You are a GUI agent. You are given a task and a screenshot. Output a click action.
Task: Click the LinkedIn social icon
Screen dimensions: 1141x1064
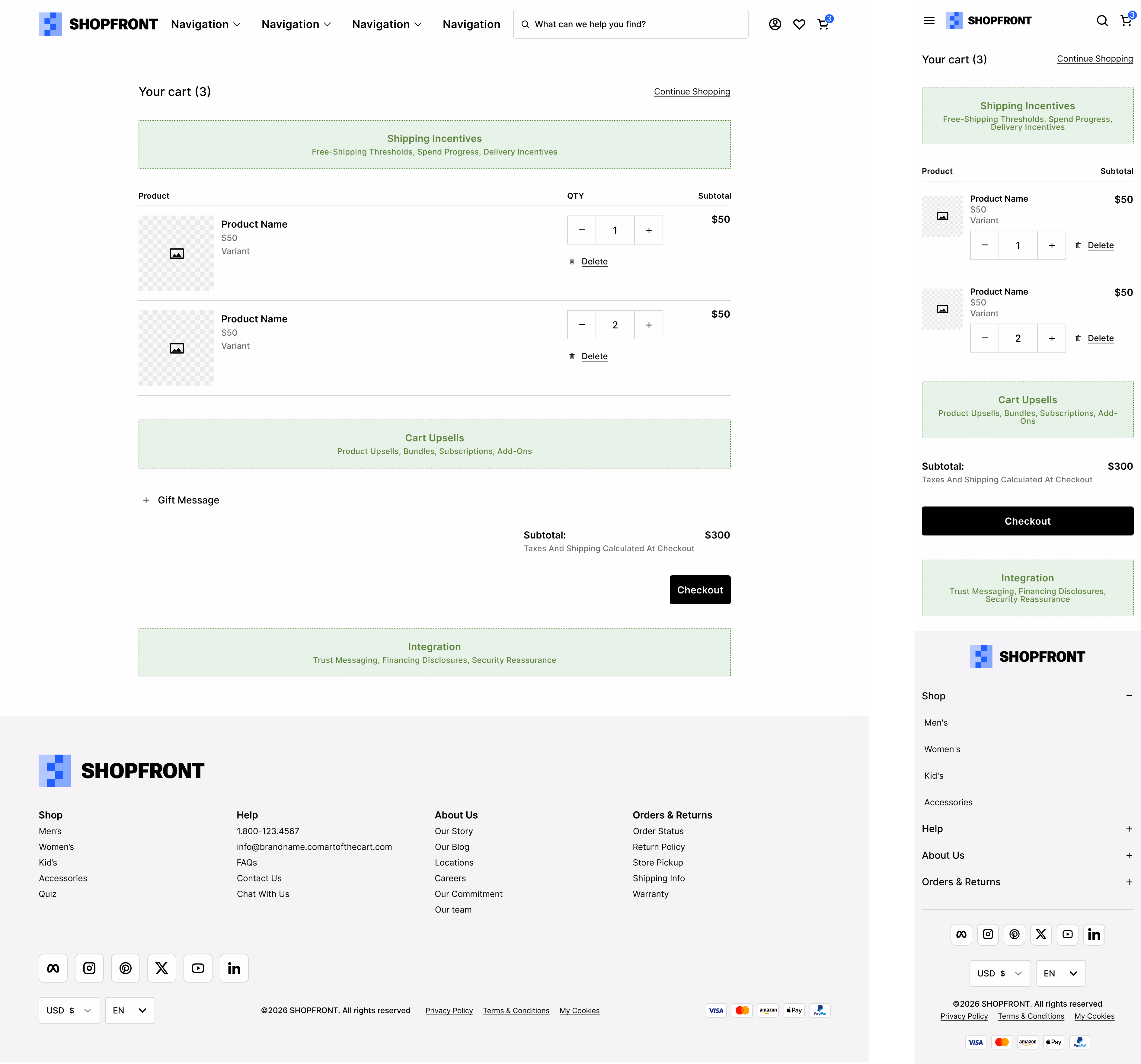coord(234,968)
